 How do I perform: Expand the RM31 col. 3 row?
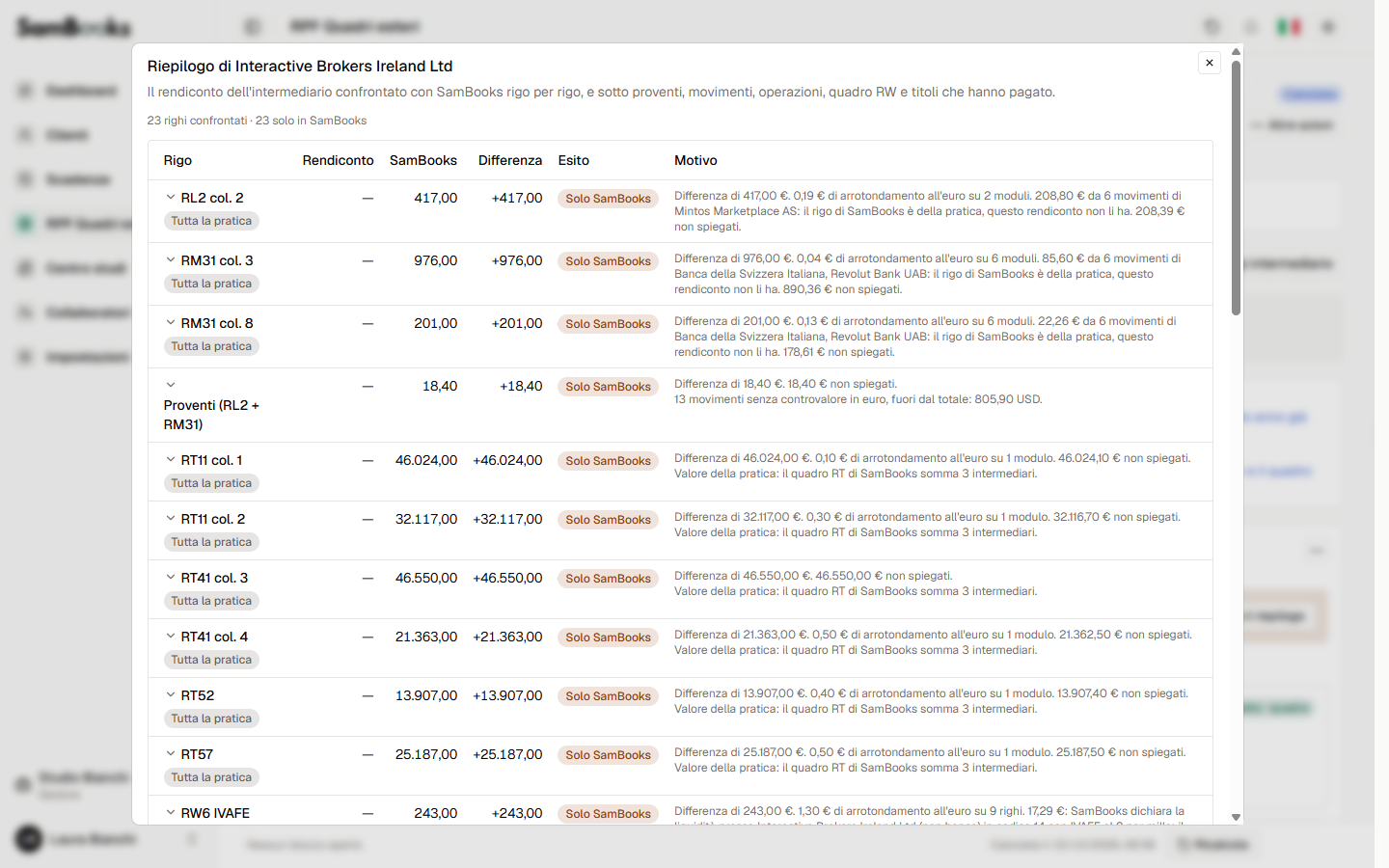(171, 260)
